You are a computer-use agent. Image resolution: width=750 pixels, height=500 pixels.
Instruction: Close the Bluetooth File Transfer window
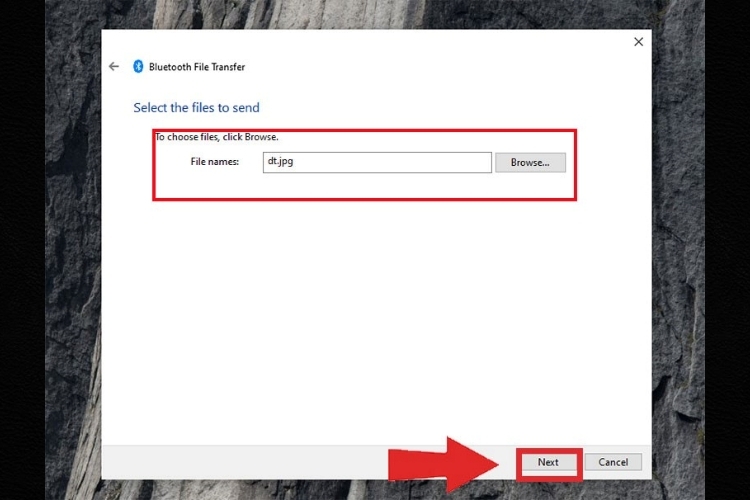[x=639, y=42]
